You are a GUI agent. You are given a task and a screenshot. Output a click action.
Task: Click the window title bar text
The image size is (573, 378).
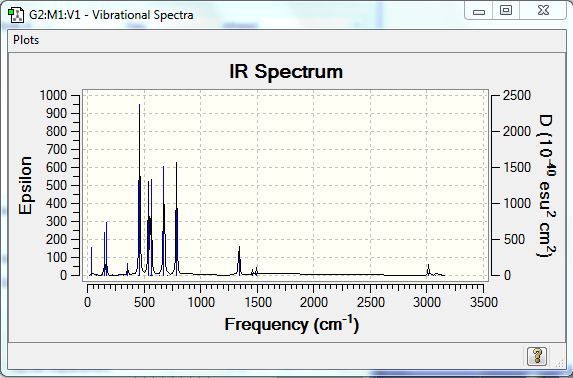click(111, 15)
